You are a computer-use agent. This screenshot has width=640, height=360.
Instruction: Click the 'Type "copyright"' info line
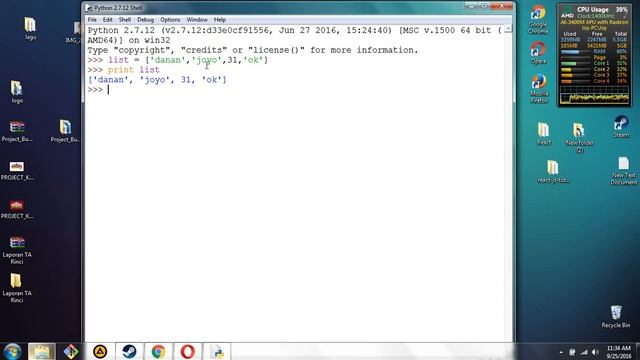(253, 50)
